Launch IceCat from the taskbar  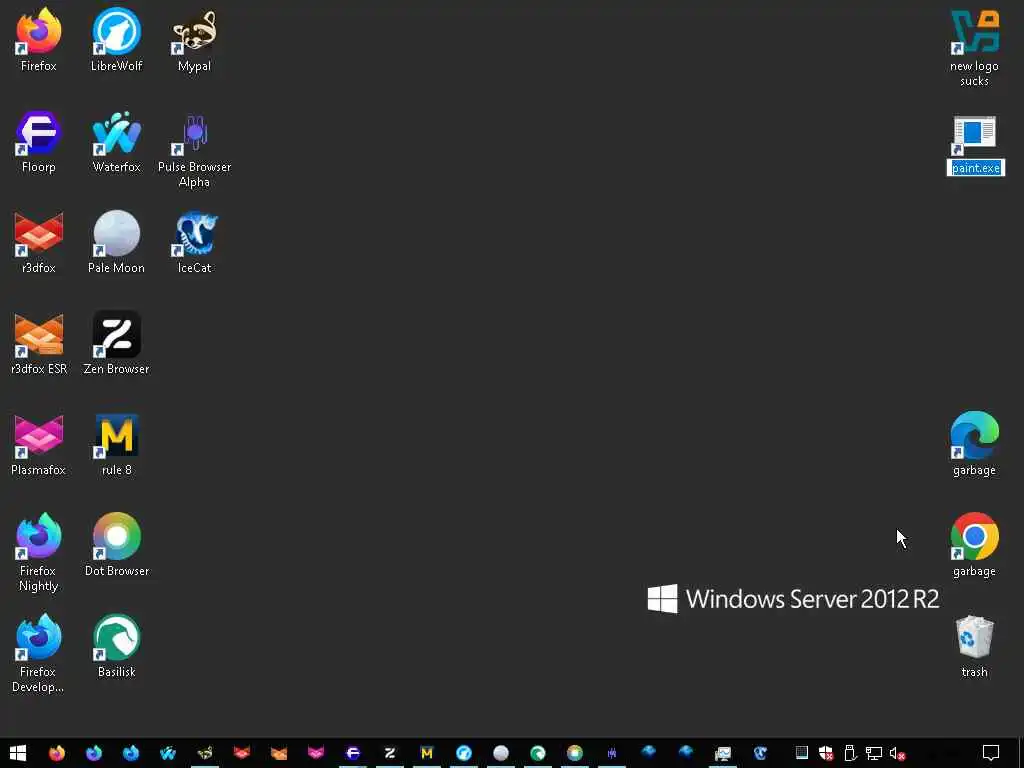[x=760, y=753]
